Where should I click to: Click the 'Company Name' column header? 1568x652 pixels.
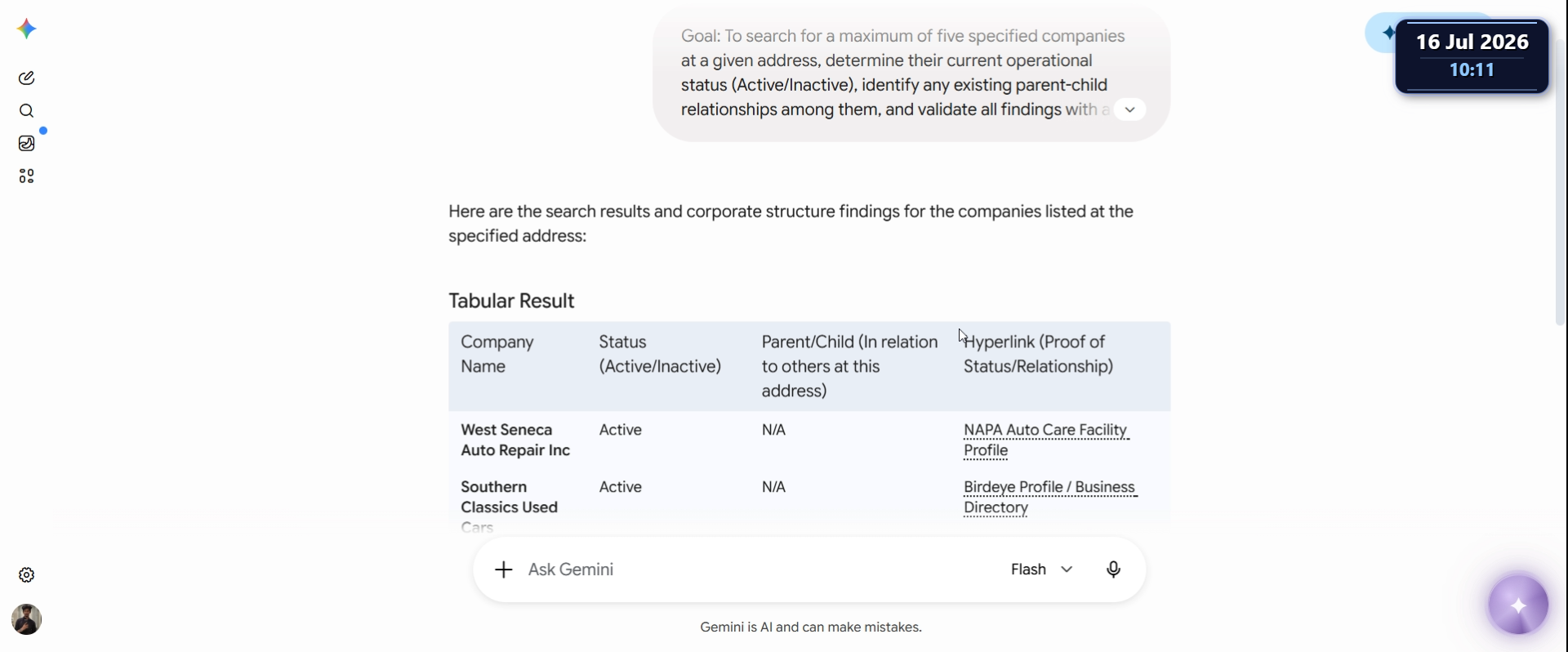(497, 354)
